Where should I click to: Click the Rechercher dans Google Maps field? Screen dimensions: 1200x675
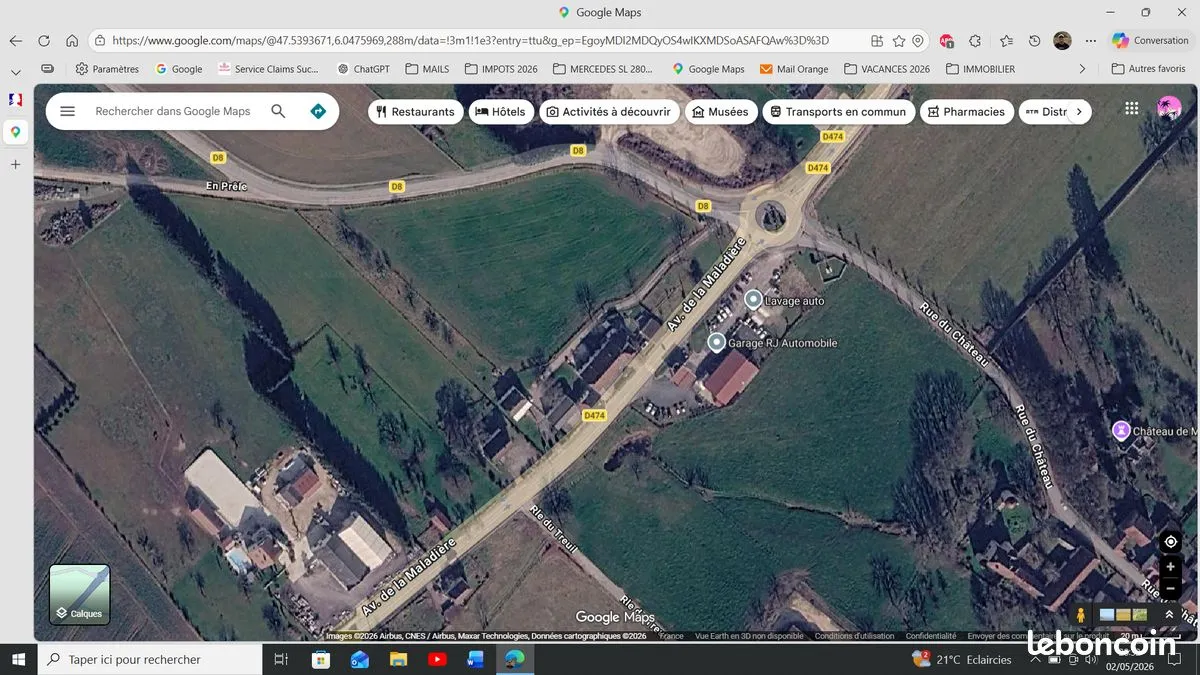click(173, 111)
